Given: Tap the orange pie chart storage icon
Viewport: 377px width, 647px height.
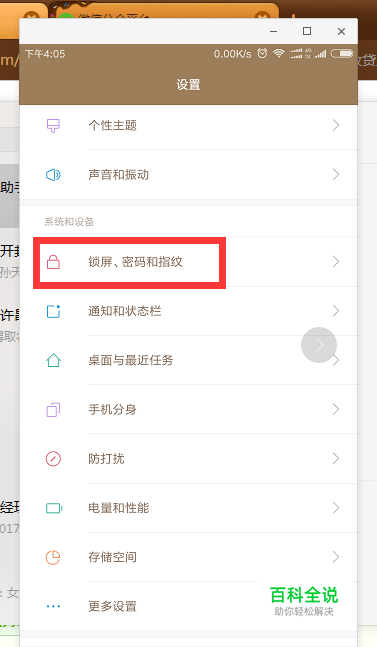Looking at the screenshot, I should click(x=53, y=557).
